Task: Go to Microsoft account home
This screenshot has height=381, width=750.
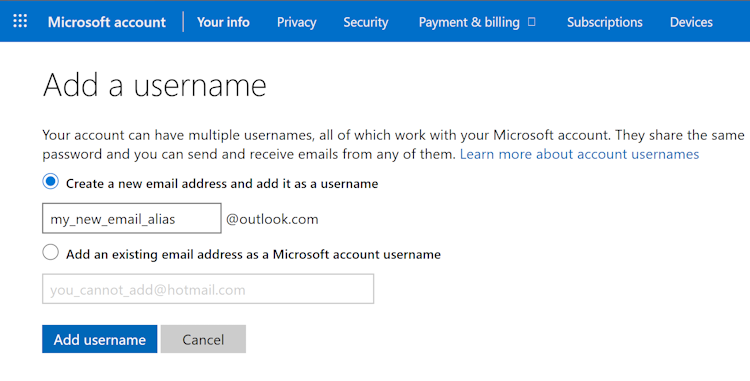Action: [x=107, y=22]
